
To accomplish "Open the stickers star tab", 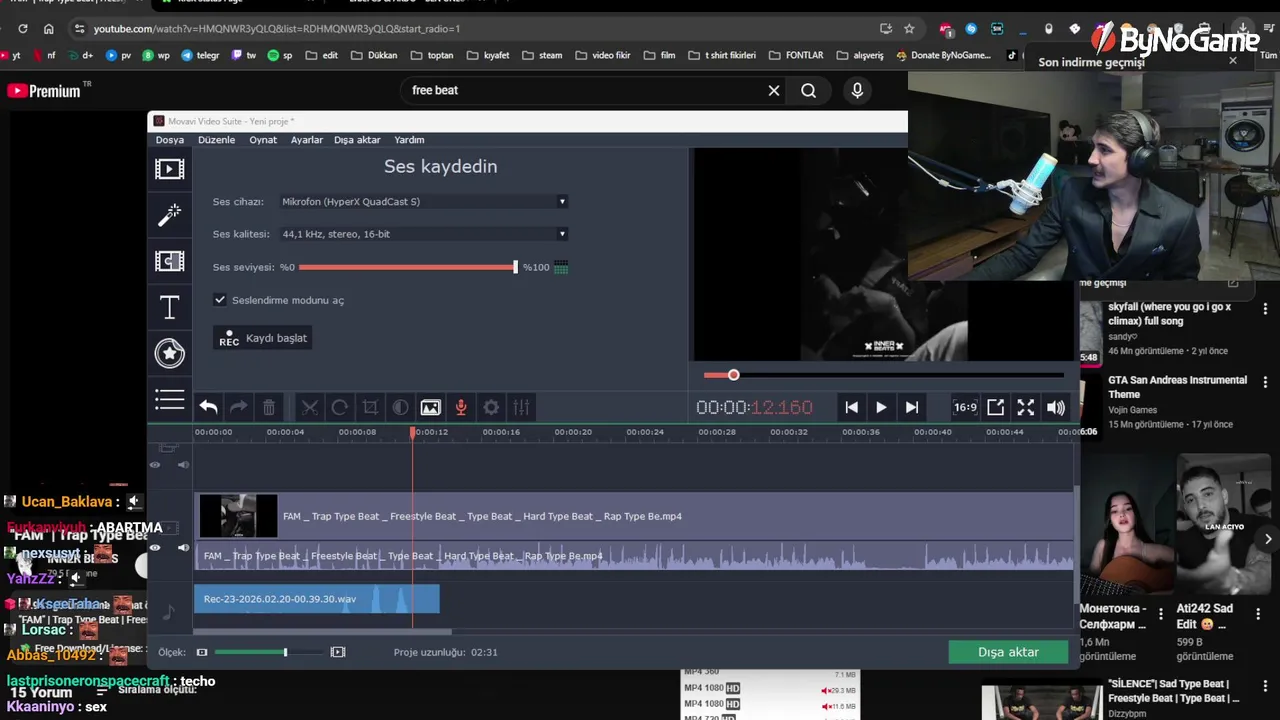I will tap(169, 353).
